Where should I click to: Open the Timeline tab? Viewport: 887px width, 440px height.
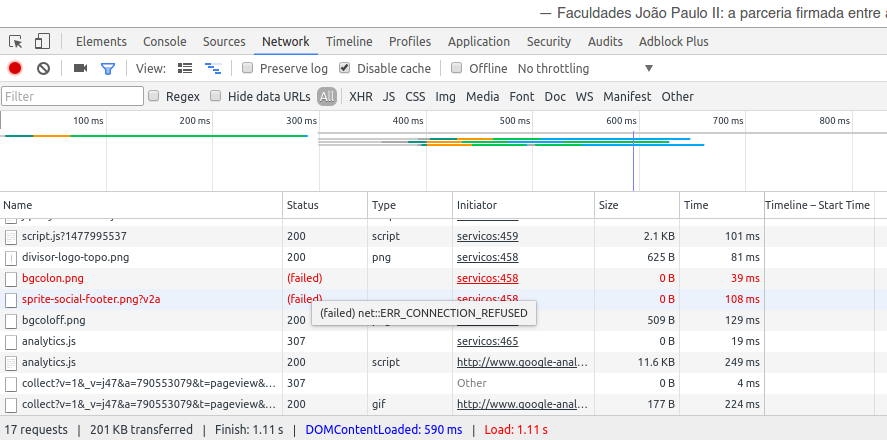pyautogui.click(x=349, y=41)
